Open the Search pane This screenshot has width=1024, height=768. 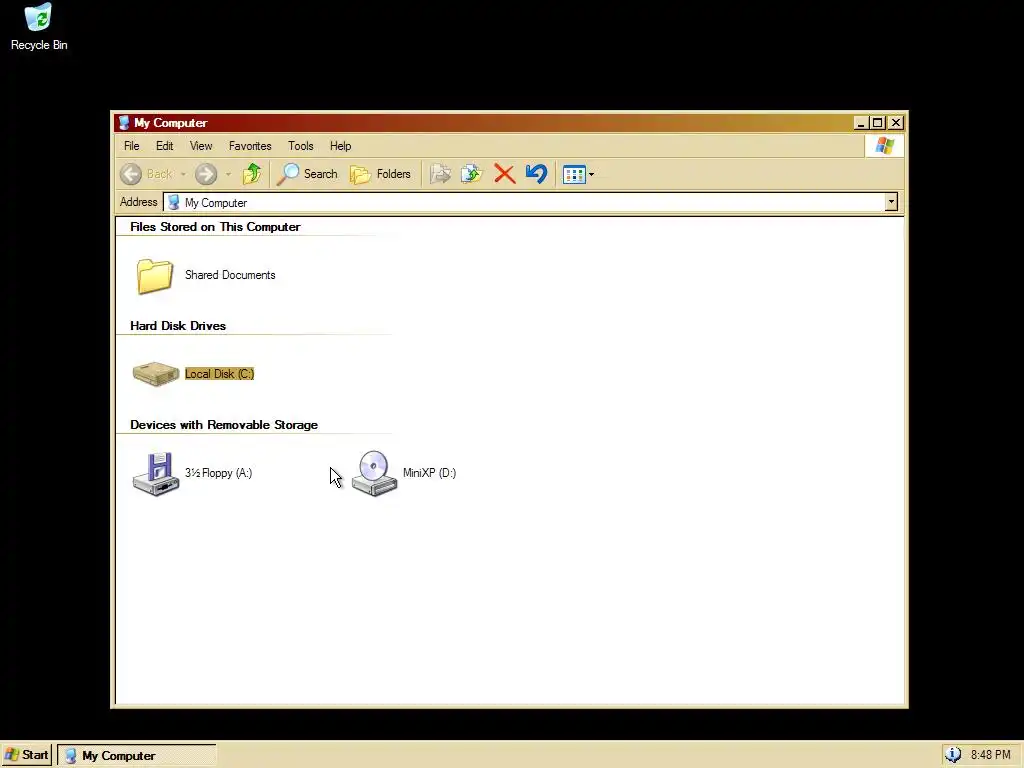tap(307, 174)
